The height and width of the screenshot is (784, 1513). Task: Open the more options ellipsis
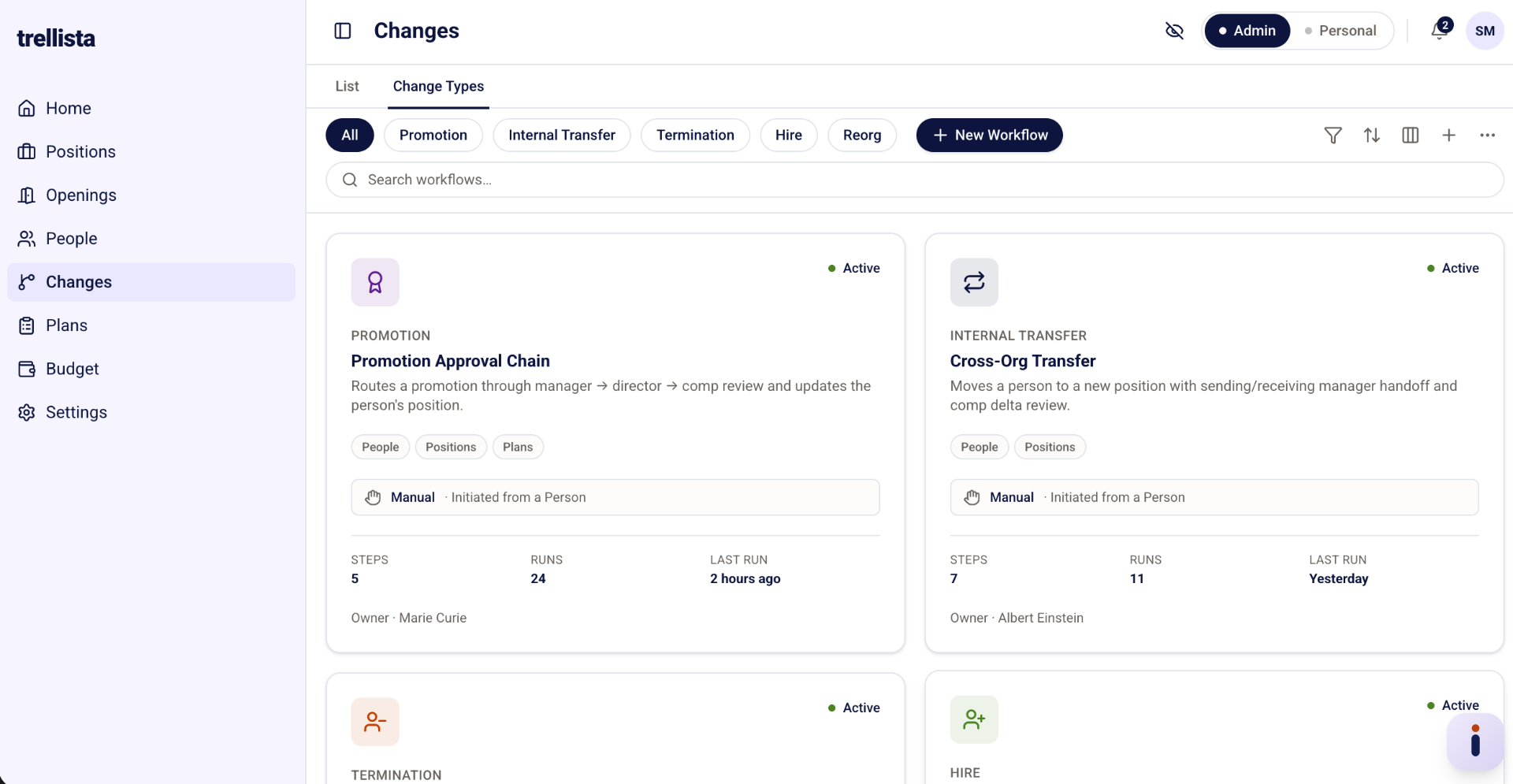[x=1487, y=136]
